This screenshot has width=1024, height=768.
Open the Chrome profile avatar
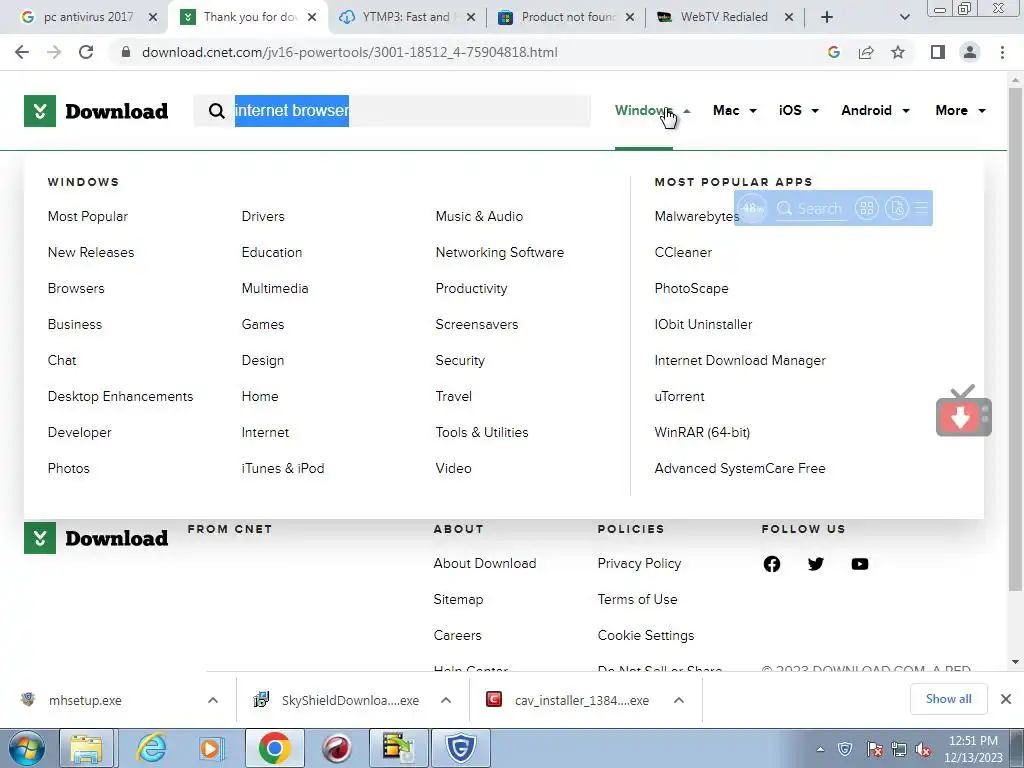[970, 52]
